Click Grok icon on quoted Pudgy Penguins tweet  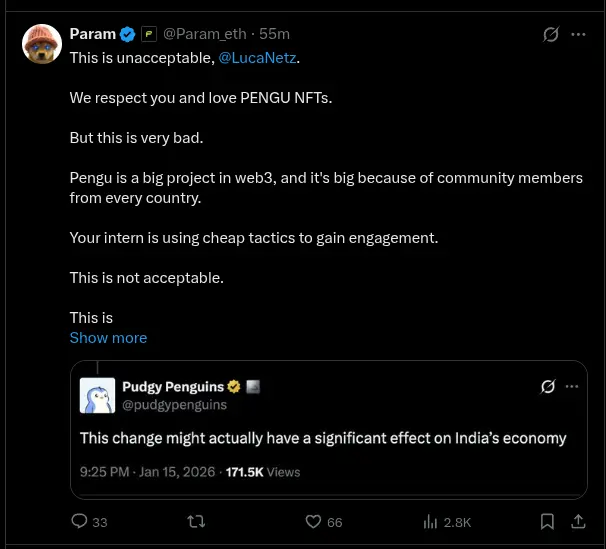tap(547, 386)
